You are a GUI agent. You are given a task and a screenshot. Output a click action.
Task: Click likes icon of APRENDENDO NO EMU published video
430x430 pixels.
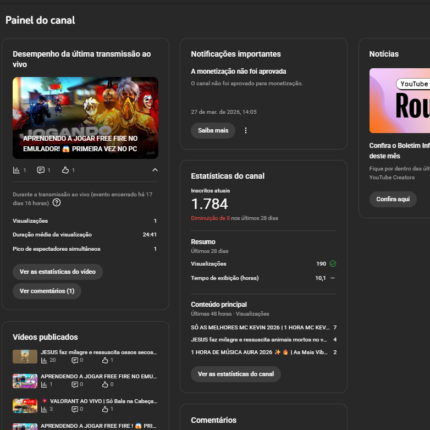[x=105, y=385]
